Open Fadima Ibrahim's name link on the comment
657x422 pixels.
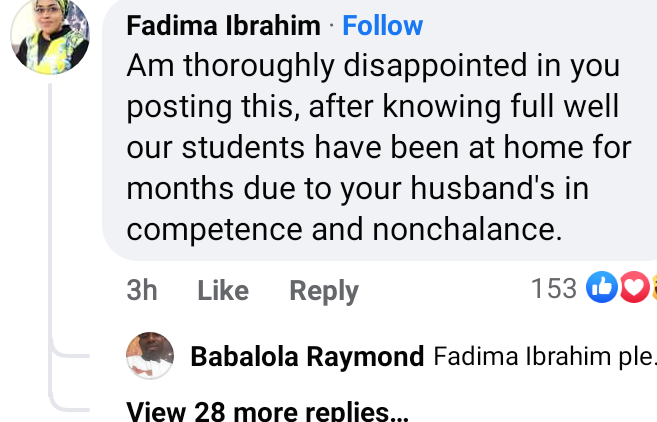click(224, 26)
